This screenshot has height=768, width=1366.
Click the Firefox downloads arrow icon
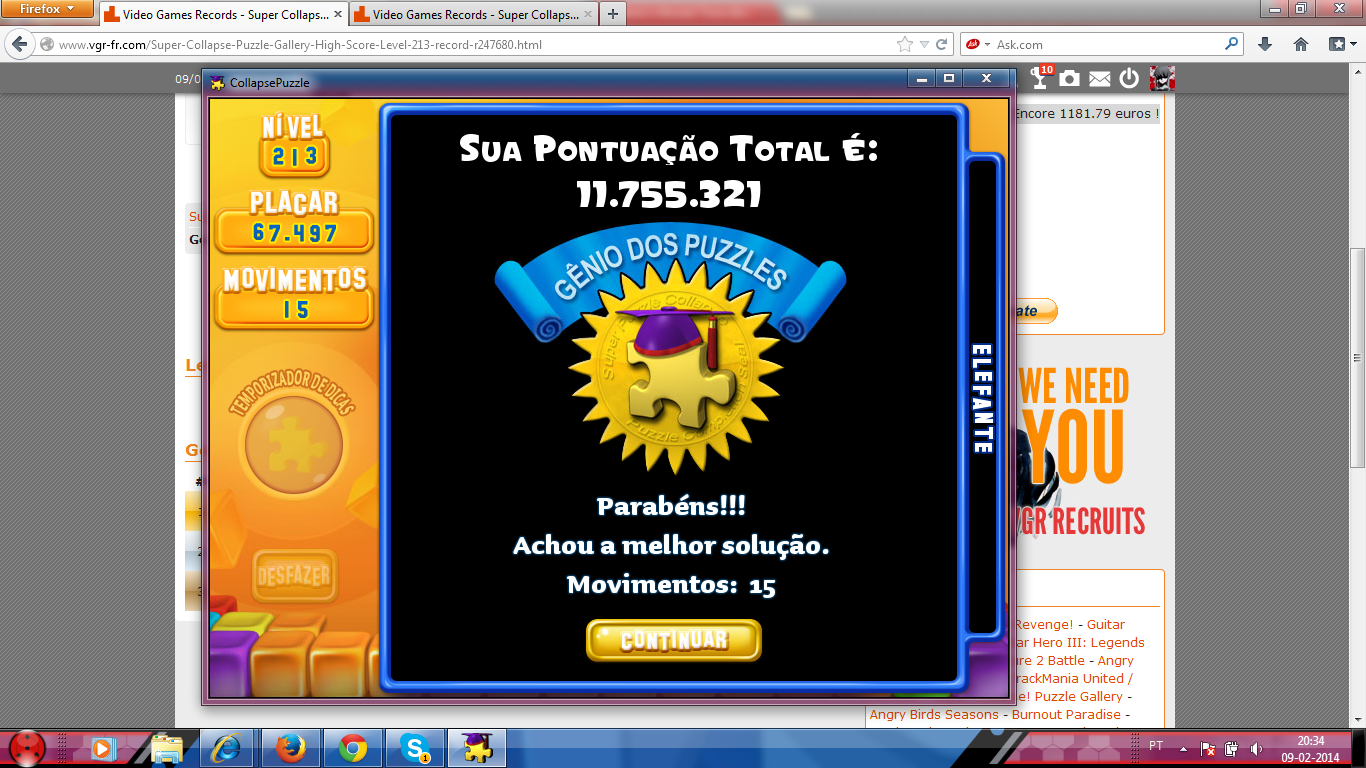pyautogui.click(x=1265, y=44)
